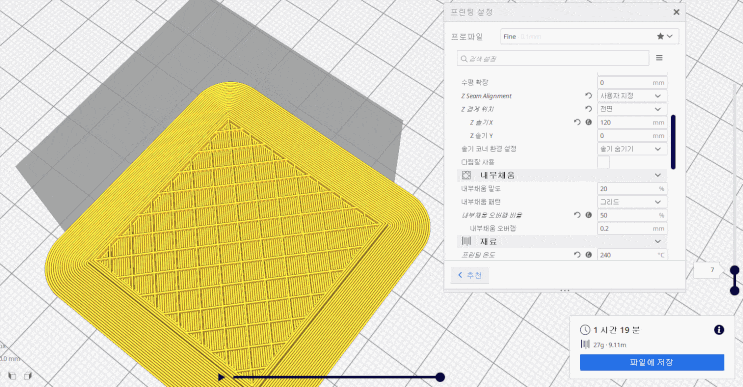The width and height of the screenshot is (743, 387).
Task: Click the magnifier icon in search box
Action: (x=464, y=59)
